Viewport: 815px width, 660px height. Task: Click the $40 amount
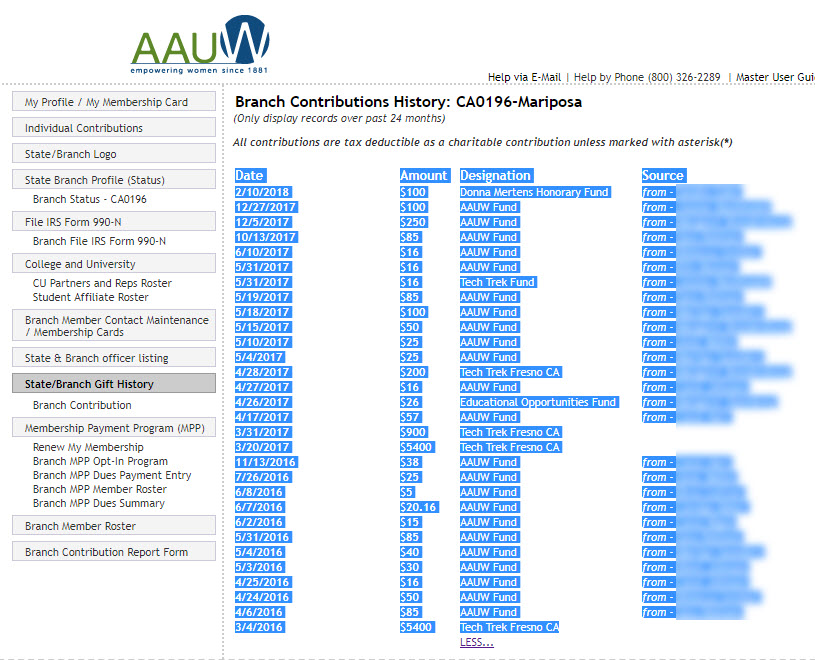point(410,552)
